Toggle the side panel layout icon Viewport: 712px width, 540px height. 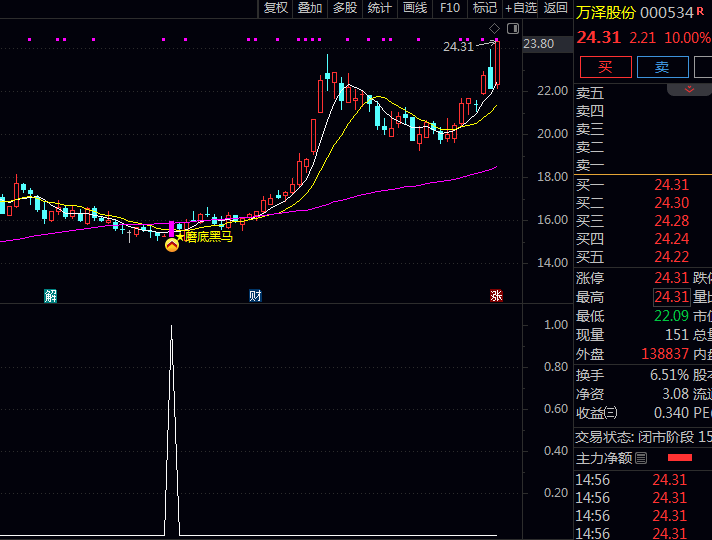[513, 28]
